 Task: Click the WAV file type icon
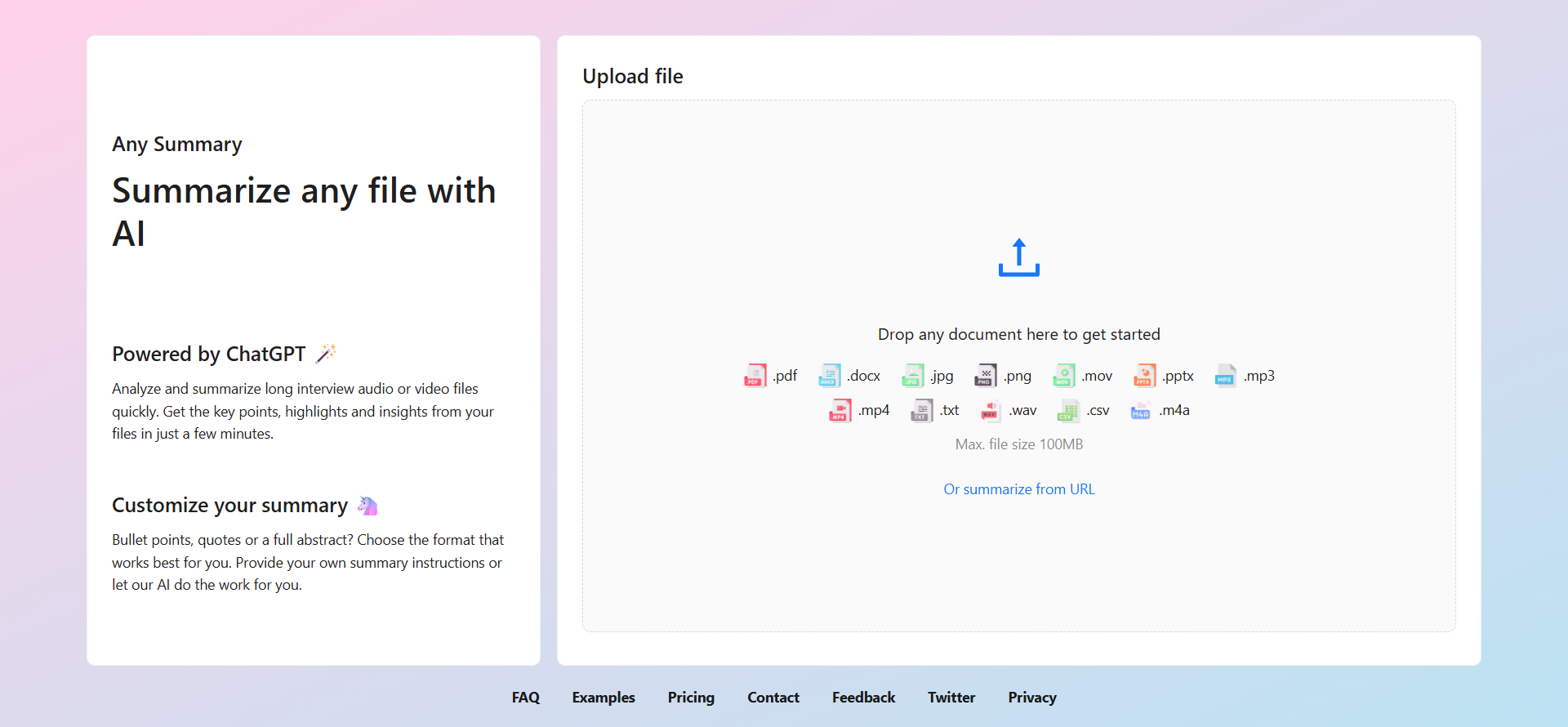click(x=991, y=410)
